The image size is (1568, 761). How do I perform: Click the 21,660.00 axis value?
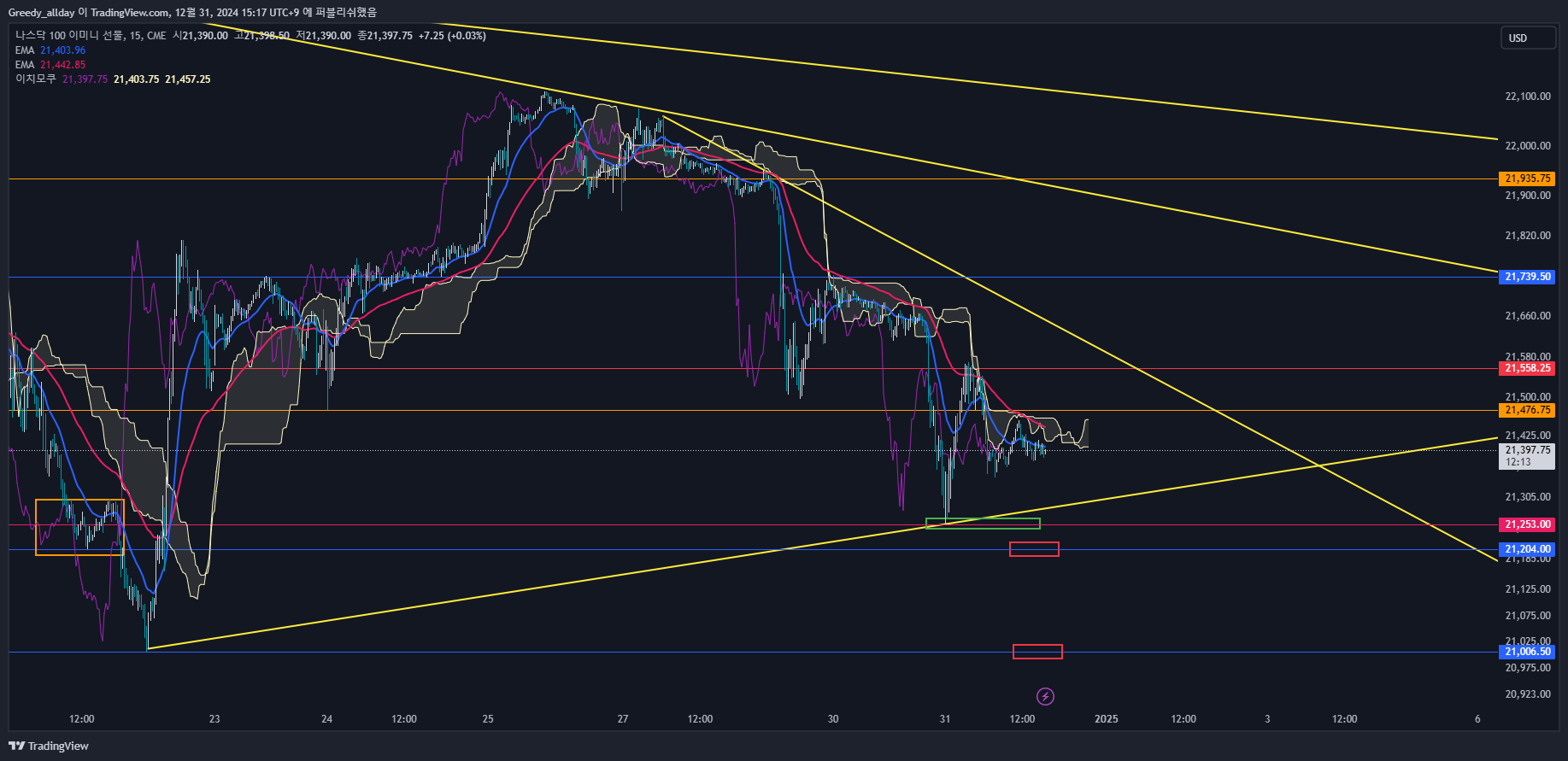(x=1528, y=316)
